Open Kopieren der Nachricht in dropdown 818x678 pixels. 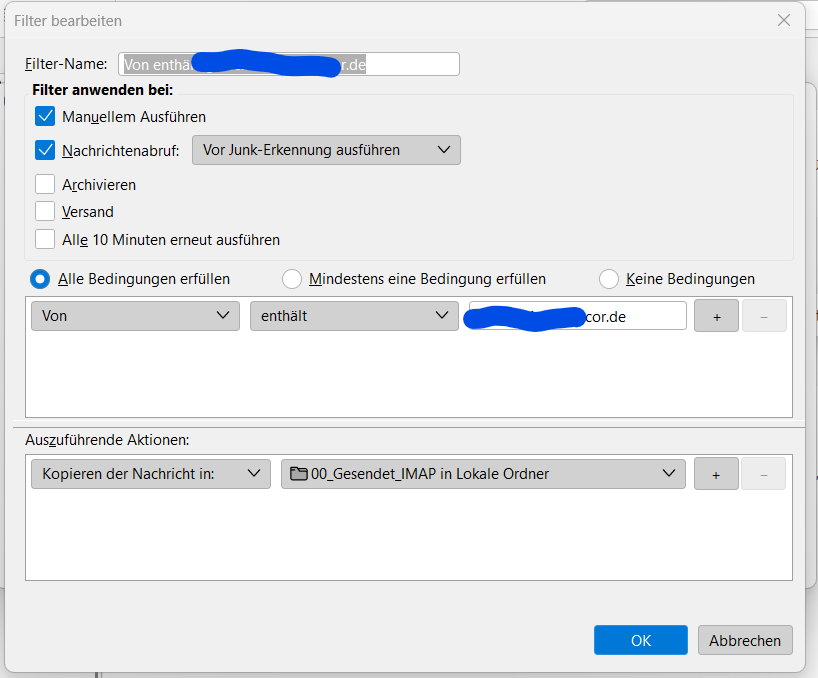[151, 474]
